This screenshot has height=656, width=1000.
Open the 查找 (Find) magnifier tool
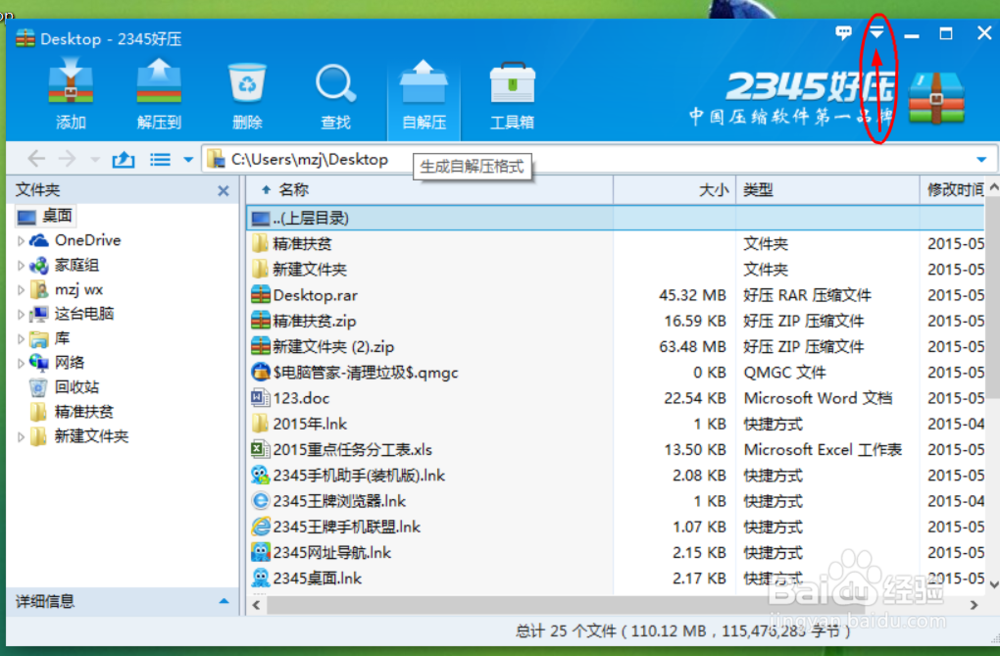tap(335, 94)
